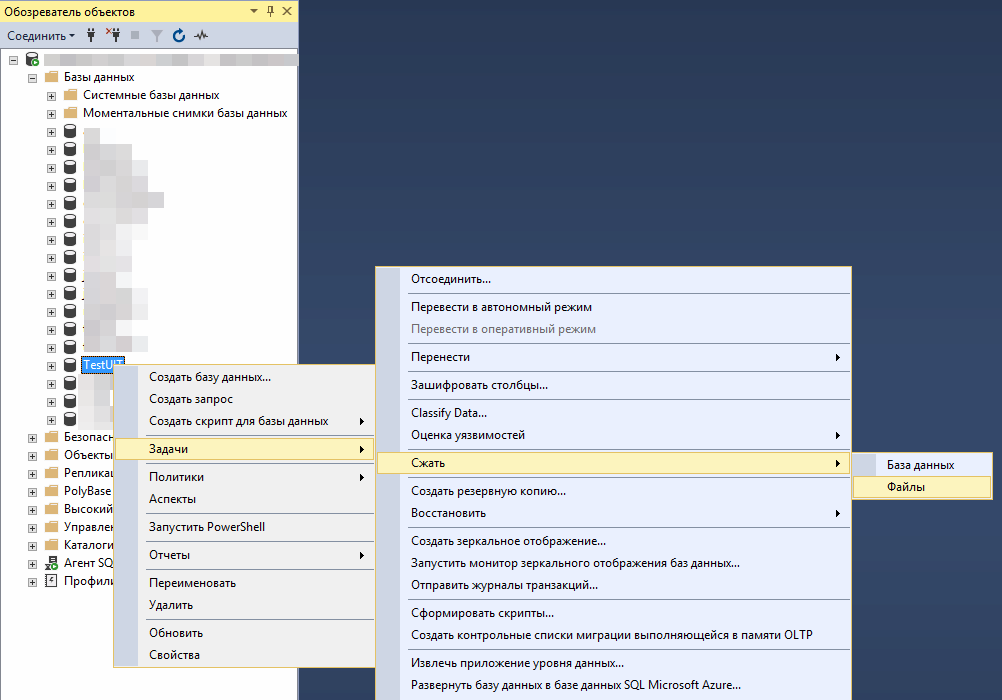Expand the Моментальные снимки базы данных node
The image size is (1002, 700).
[49, 113]
